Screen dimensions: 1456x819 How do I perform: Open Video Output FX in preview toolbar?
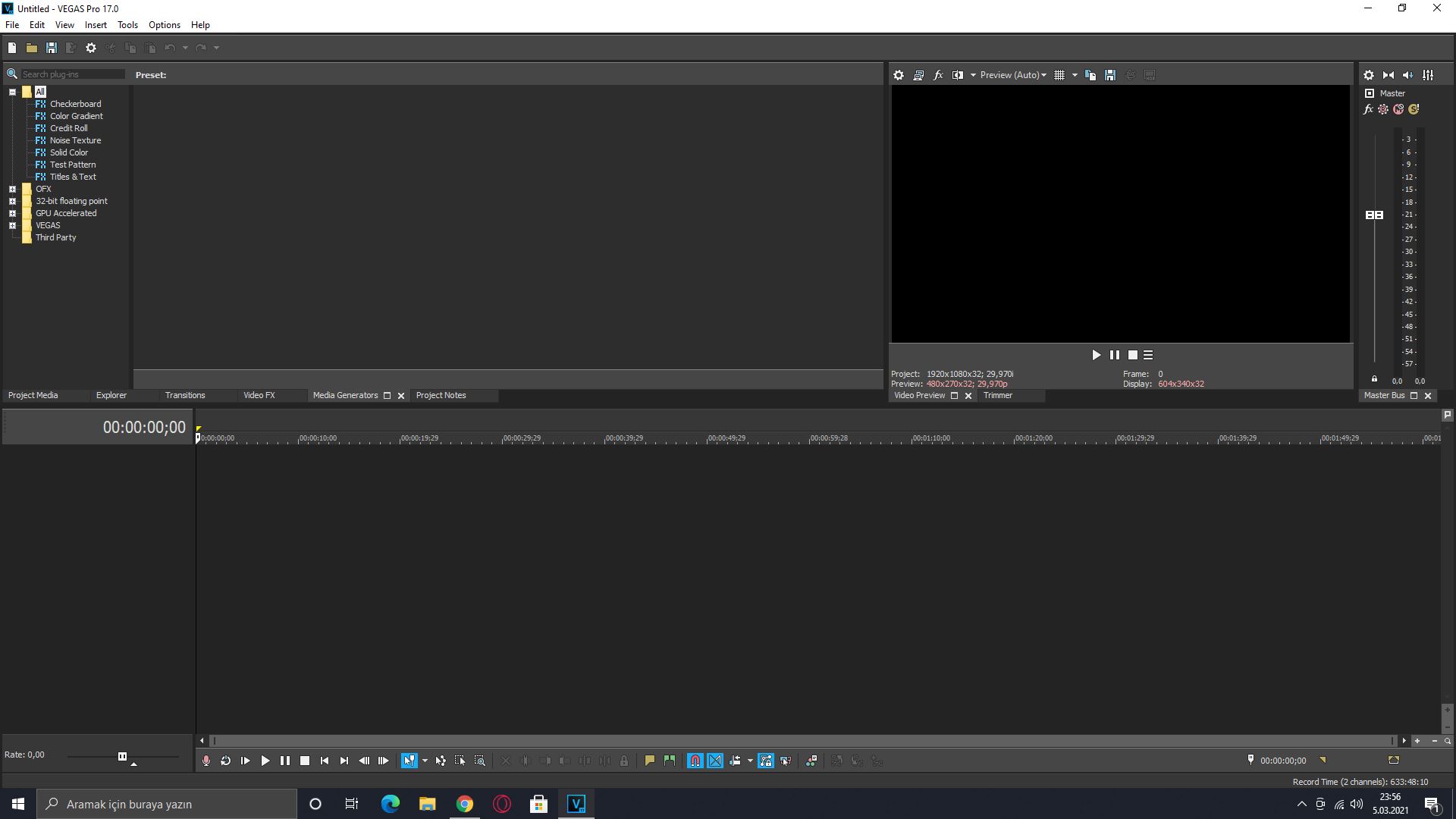coord(938,75)
